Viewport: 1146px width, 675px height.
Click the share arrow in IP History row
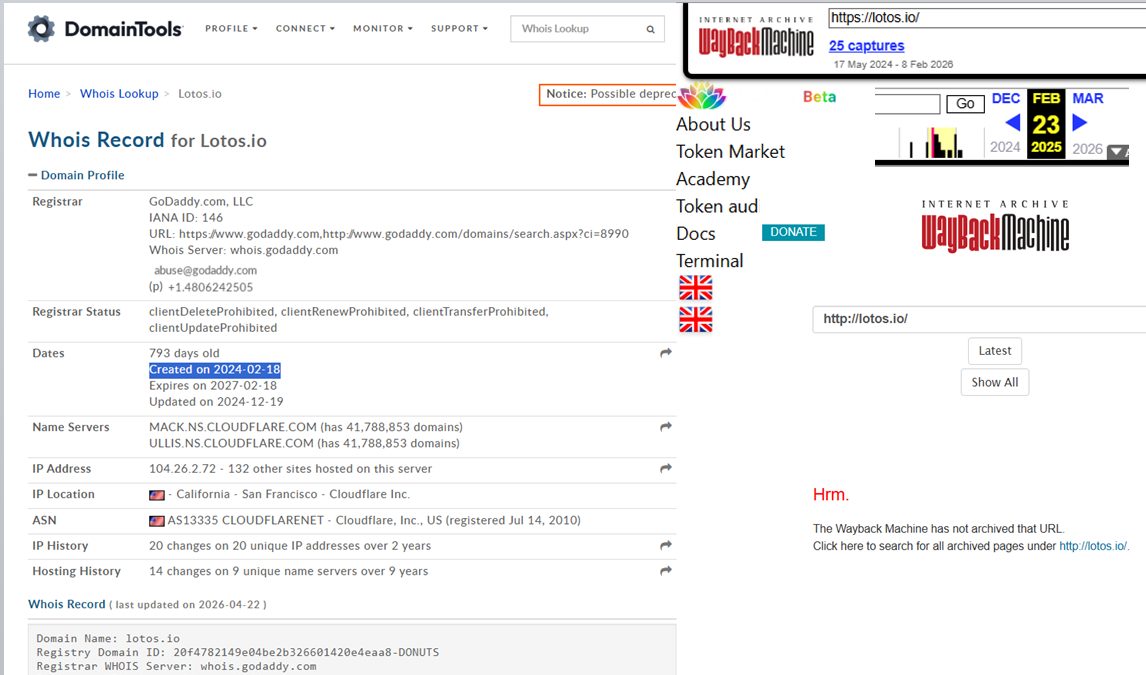tap(666, 545)
